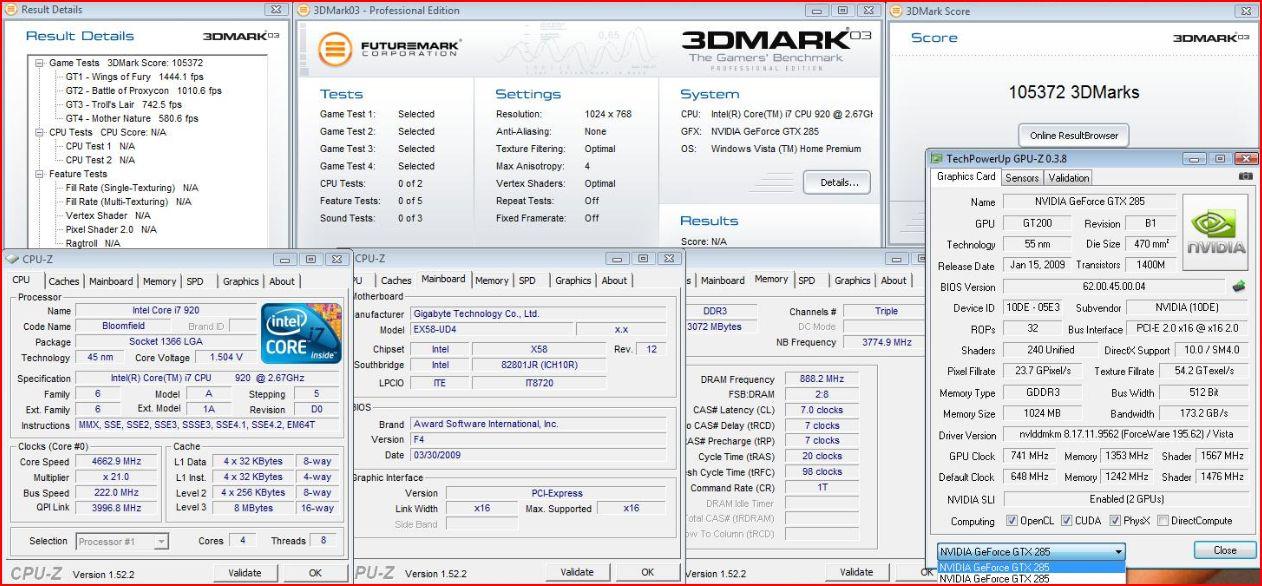Screen dimensions: 1262x586
Task: Select the highlighted GTX 285 entry in open list
Action: pyautogui.click(x=1031, y=567)
